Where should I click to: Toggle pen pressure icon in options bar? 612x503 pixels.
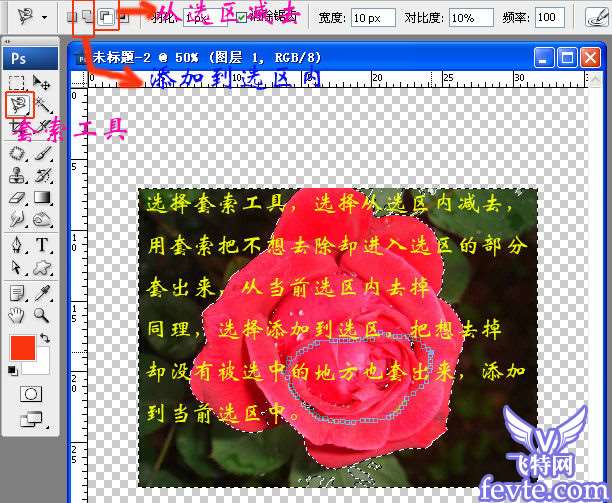point(596,17)
